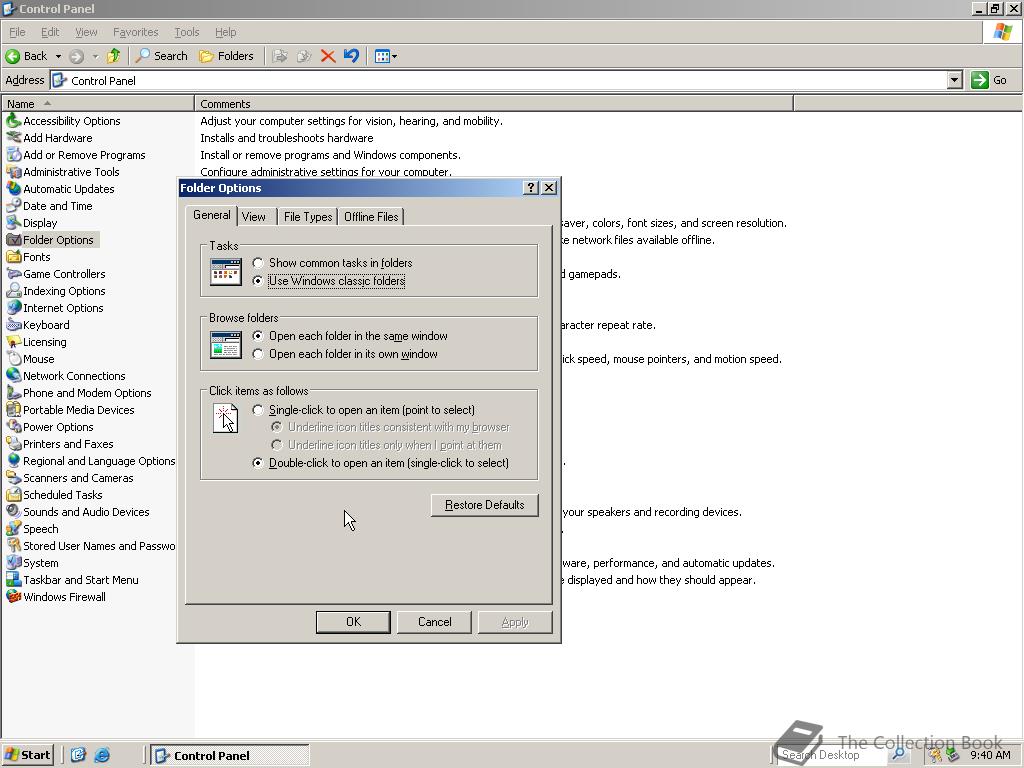Image resolution: width=1024 pixels, height=768 pixels.
Task: Switch to the Offline Files tab
Action: click(x=371, y=217)
